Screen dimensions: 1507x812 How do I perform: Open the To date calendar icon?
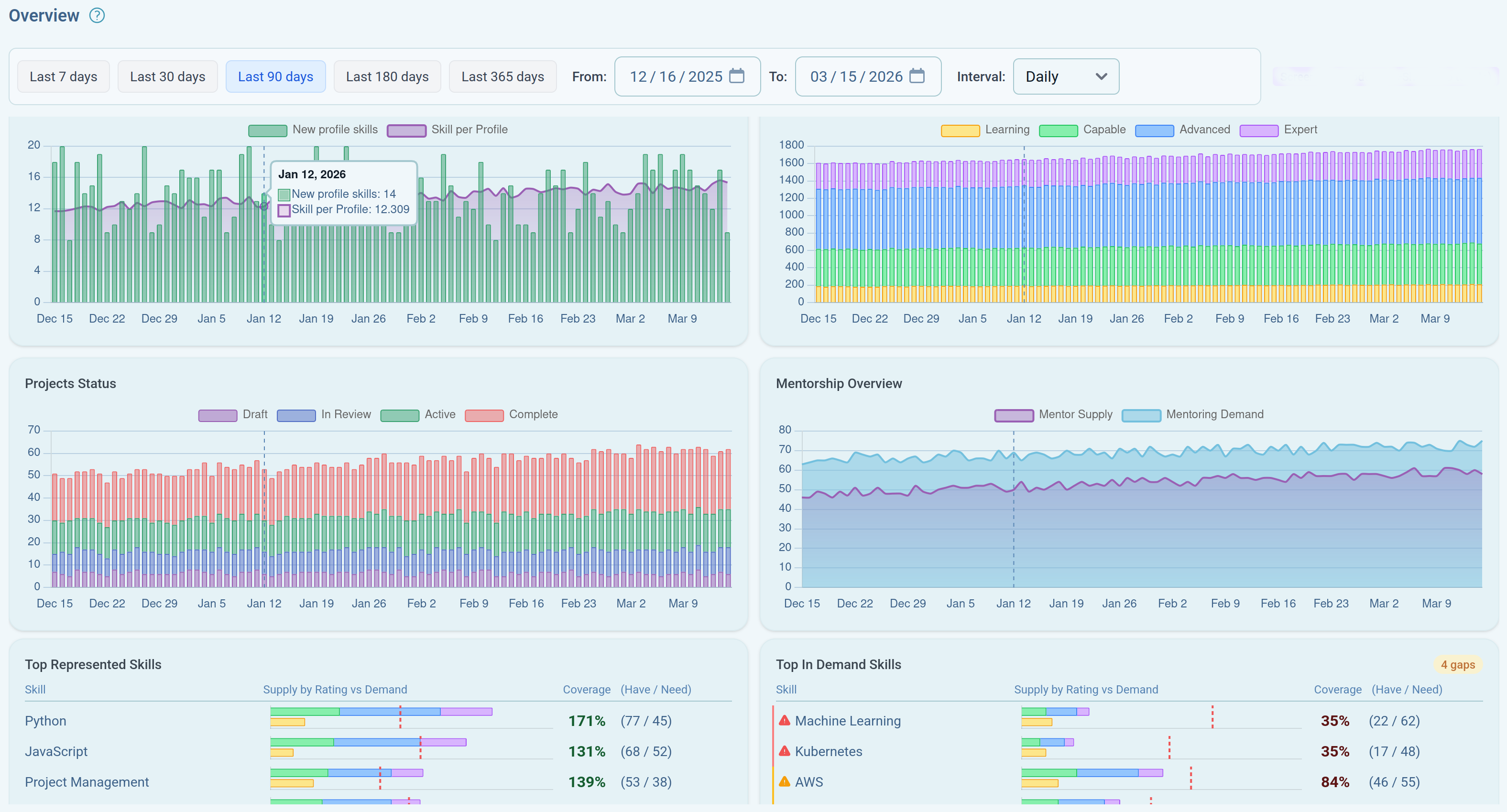tap(918, 76)
